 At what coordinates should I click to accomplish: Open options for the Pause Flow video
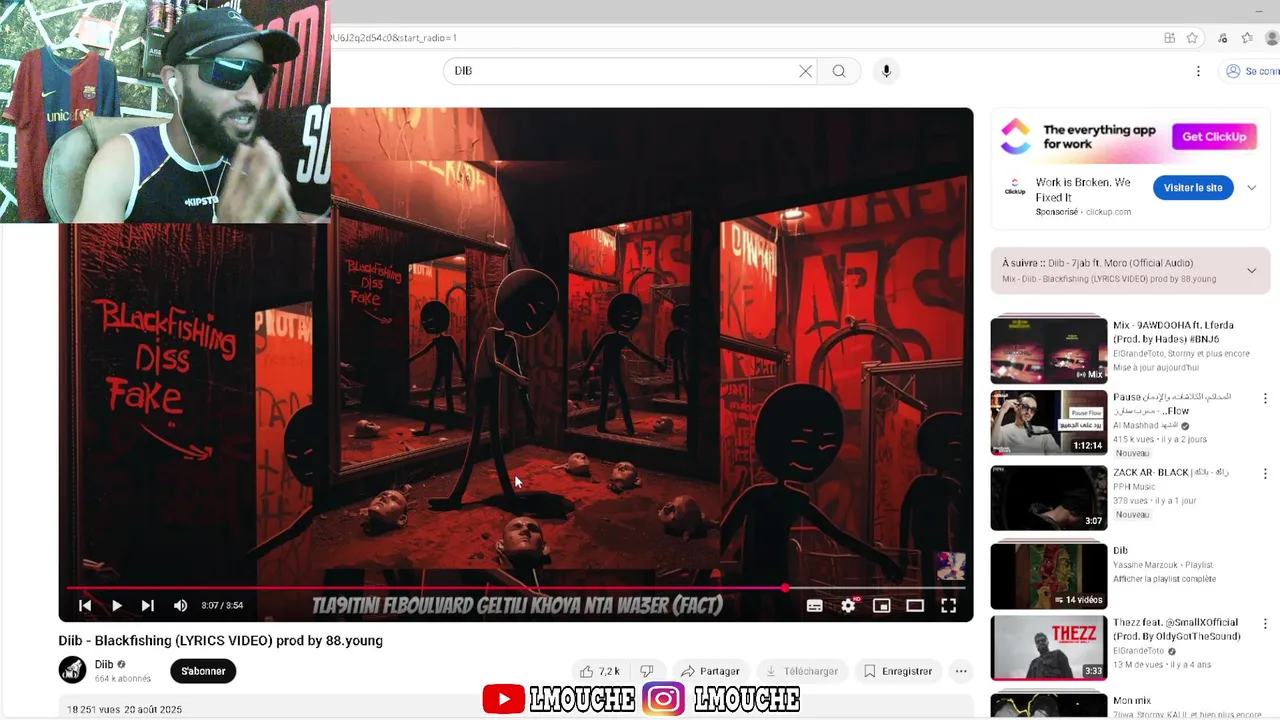tap(1265, 398)
